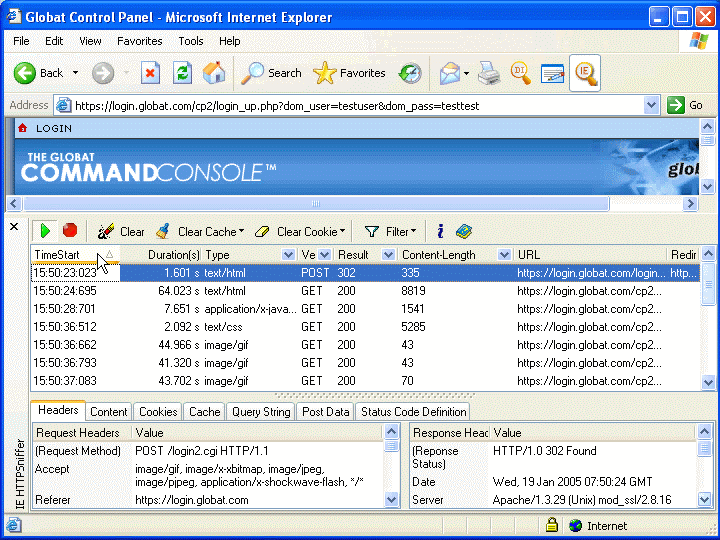Viewport: 720px width, 540px height.
Task: Refresh the page using IE Refresh icon
Action: coord(182,73)
